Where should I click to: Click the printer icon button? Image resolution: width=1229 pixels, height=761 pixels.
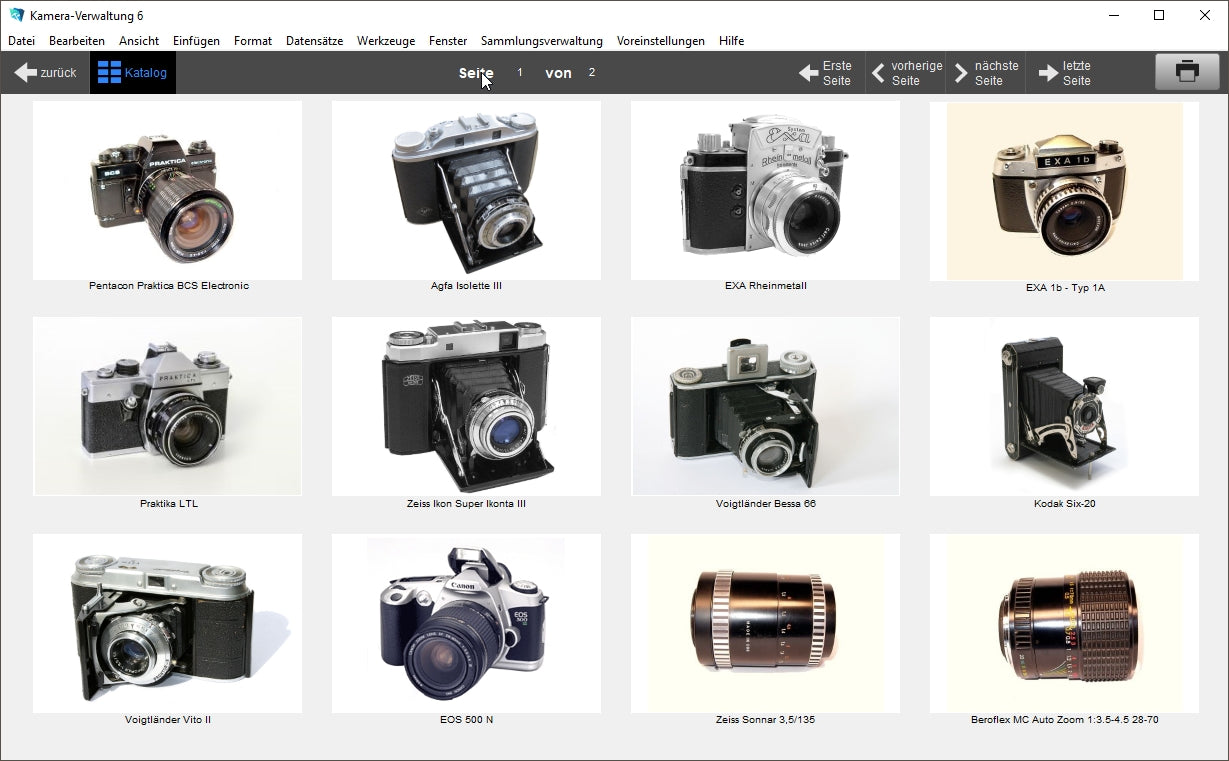[1187, 72]
